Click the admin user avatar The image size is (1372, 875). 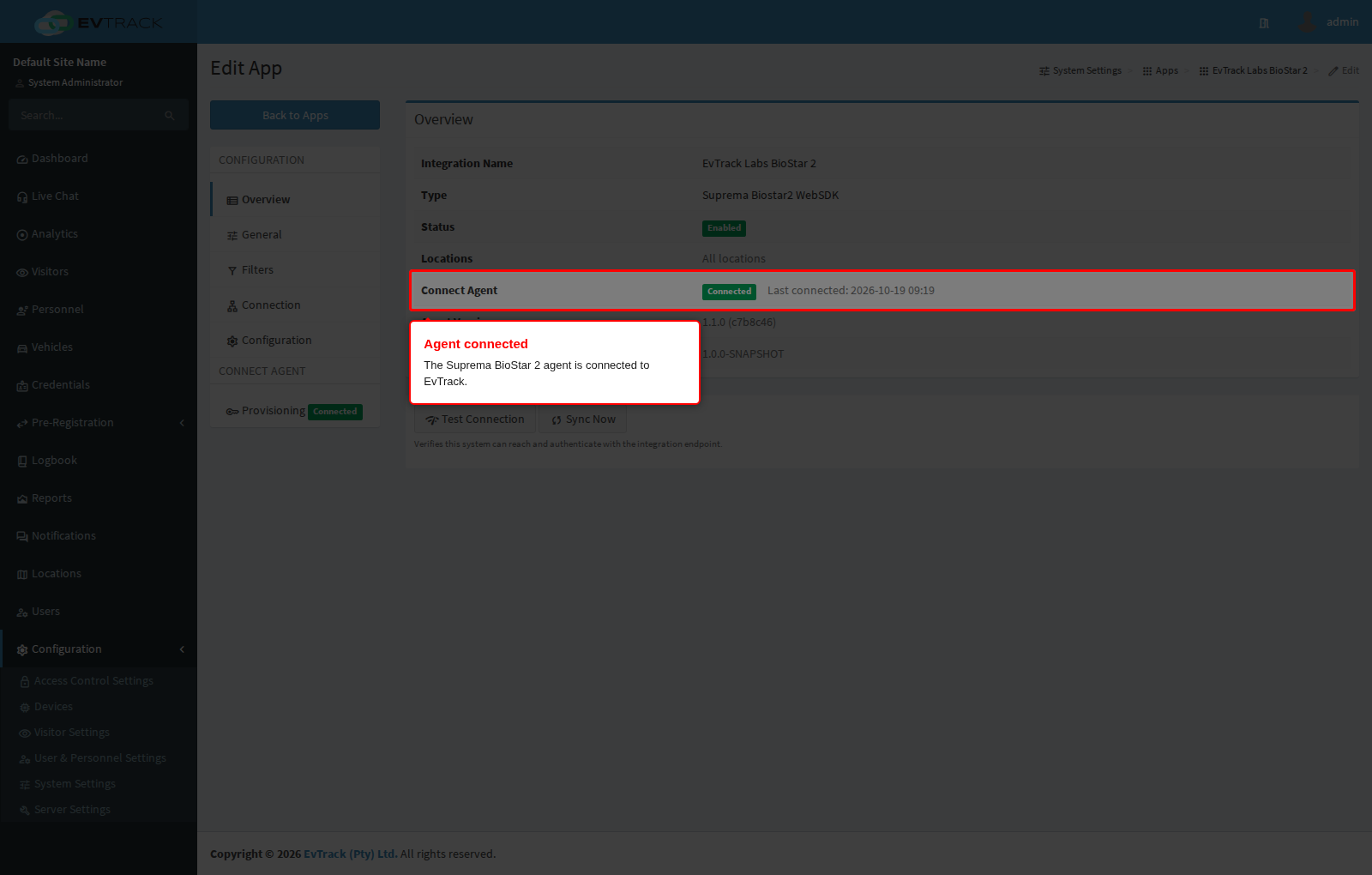tap(1307, 21)
